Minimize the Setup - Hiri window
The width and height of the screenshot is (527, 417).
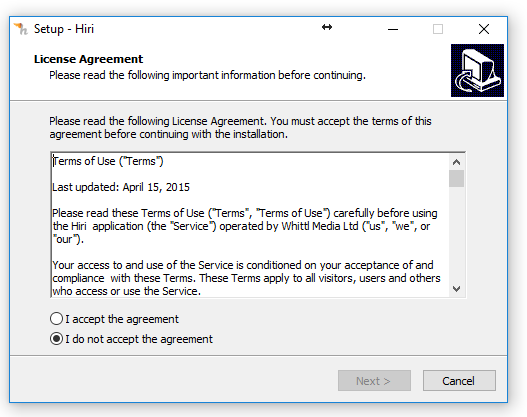click(393, 29)
